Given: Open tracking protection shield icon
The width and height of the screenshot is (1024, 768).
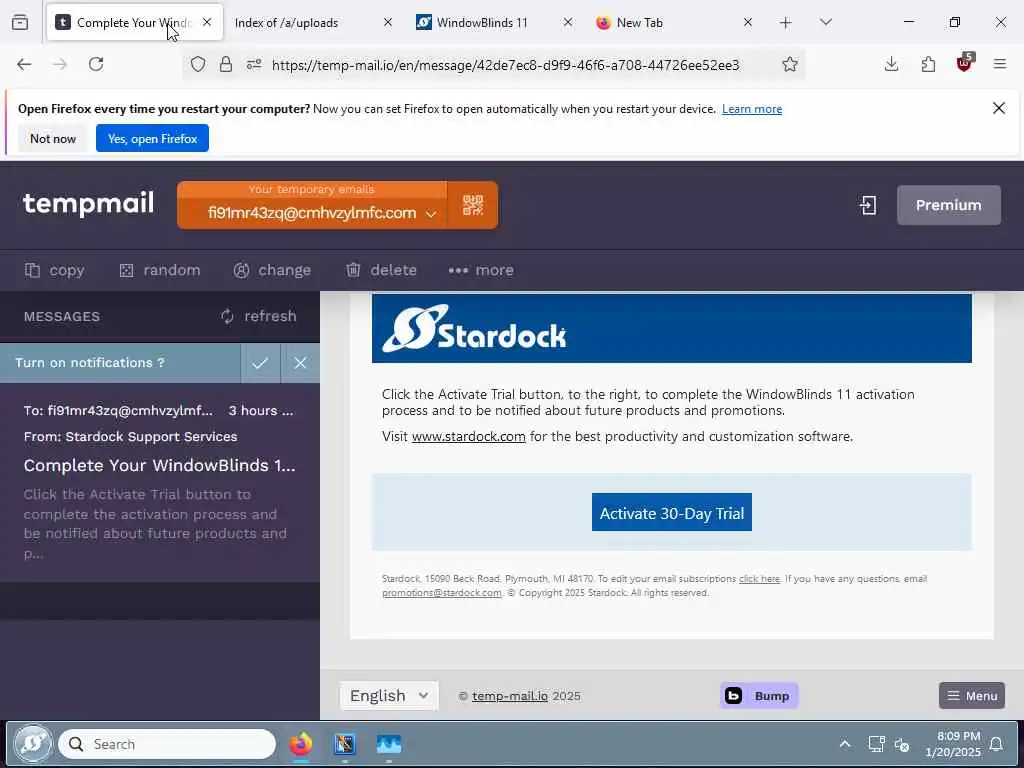Looking at the screenshot, I should [x=198, y=64].
